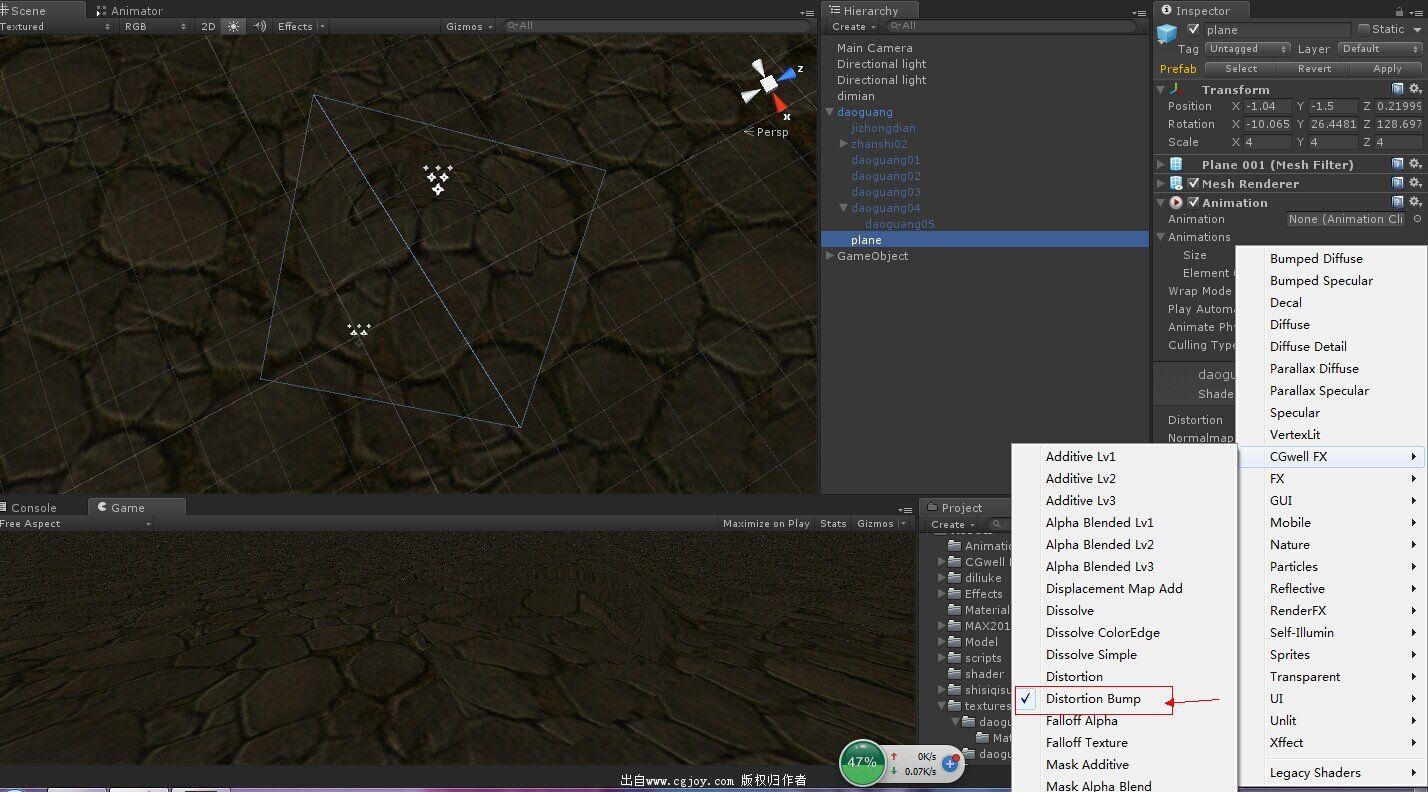
Task: Open the CGwell FX shader submenu
Action: pos(1330,456)
